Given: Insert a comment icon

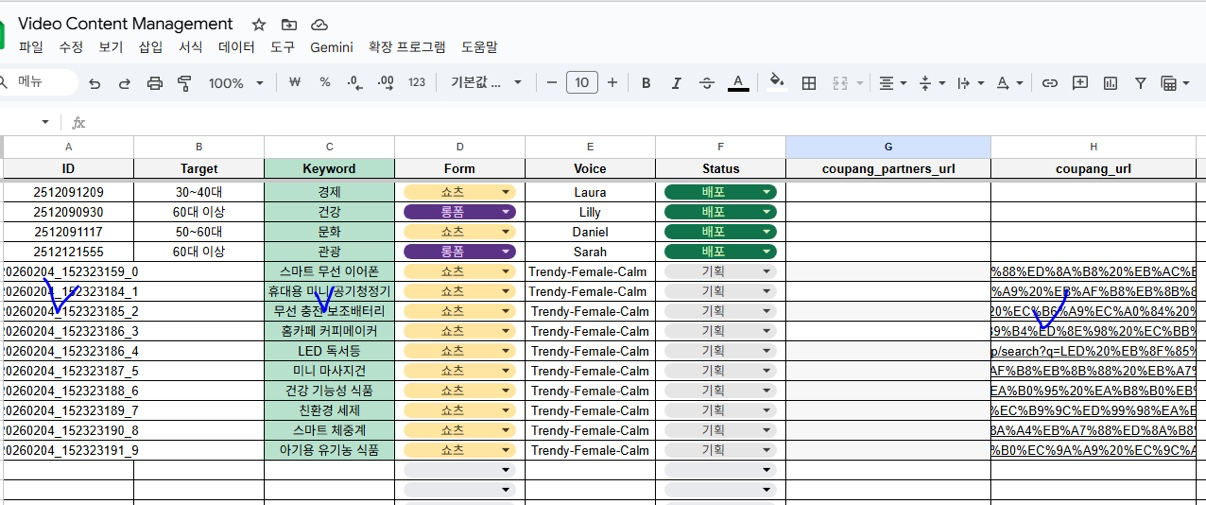Looking at the screenshot, I should pyautogui.click(x=1080, y=83).
